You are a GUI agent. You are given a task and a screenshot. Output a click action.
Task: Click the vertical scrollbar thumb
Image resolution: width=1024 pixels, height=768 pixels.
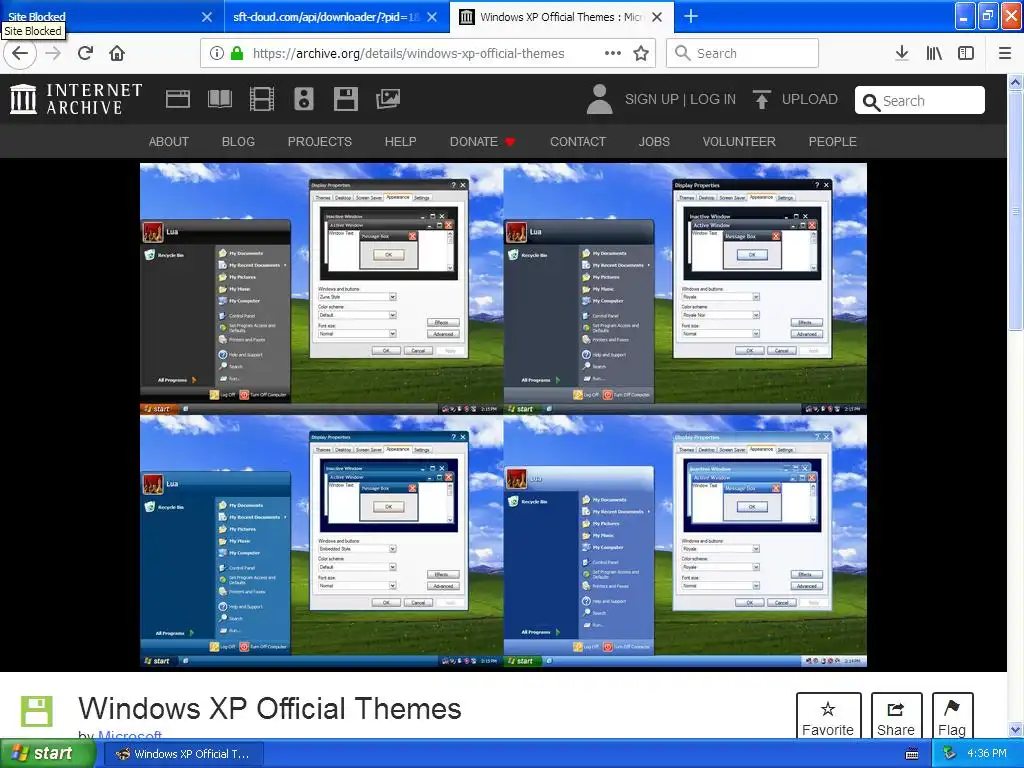(x=1016, y=210)
